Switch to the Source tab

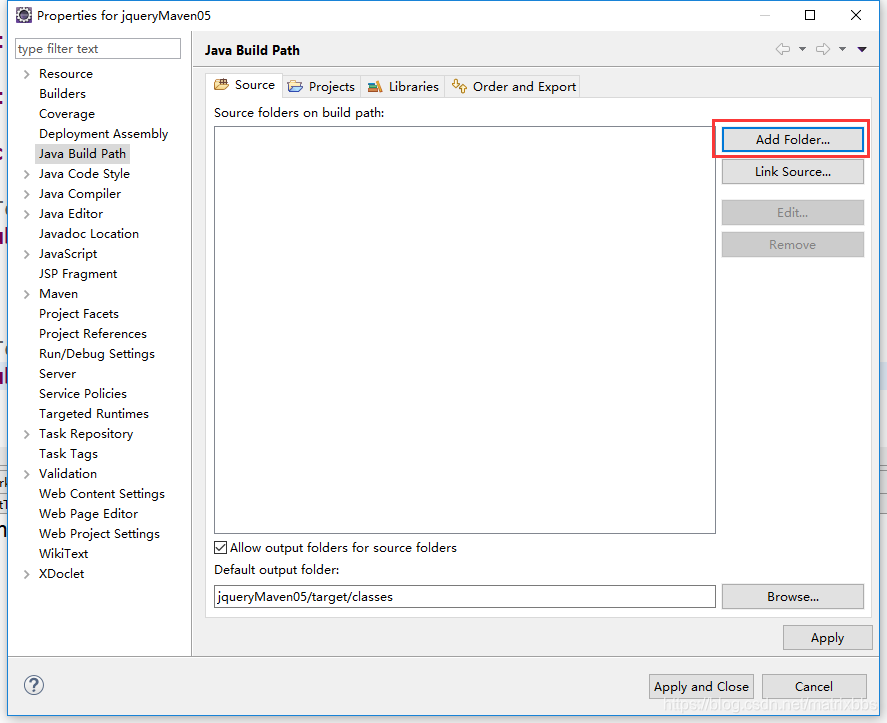click(x=244, y=85)
